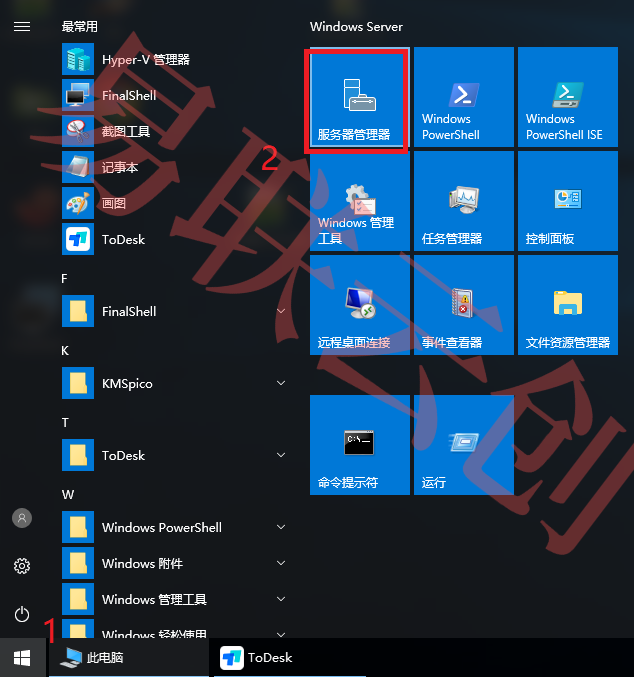Screen dimensions: 634x677
Task: Jump to letter W section header
Action: click(68, 495)
